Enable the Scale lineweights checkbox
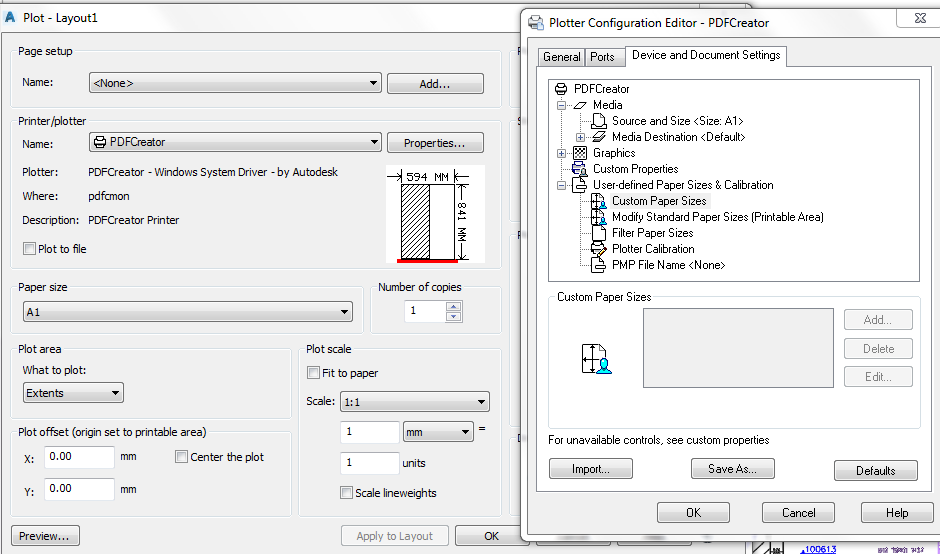The image size is (940, 554). pyautogui.click(x=346, y=492)
